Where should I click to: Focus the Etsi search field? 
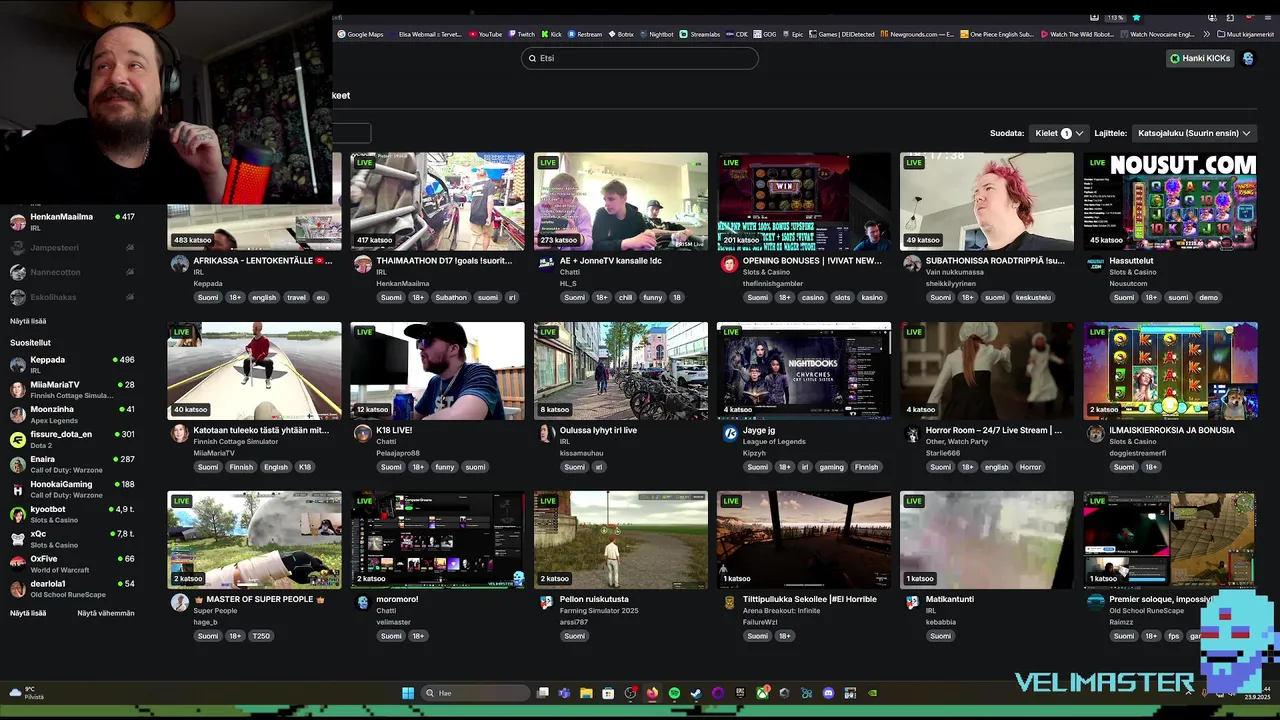pos(640,58)
